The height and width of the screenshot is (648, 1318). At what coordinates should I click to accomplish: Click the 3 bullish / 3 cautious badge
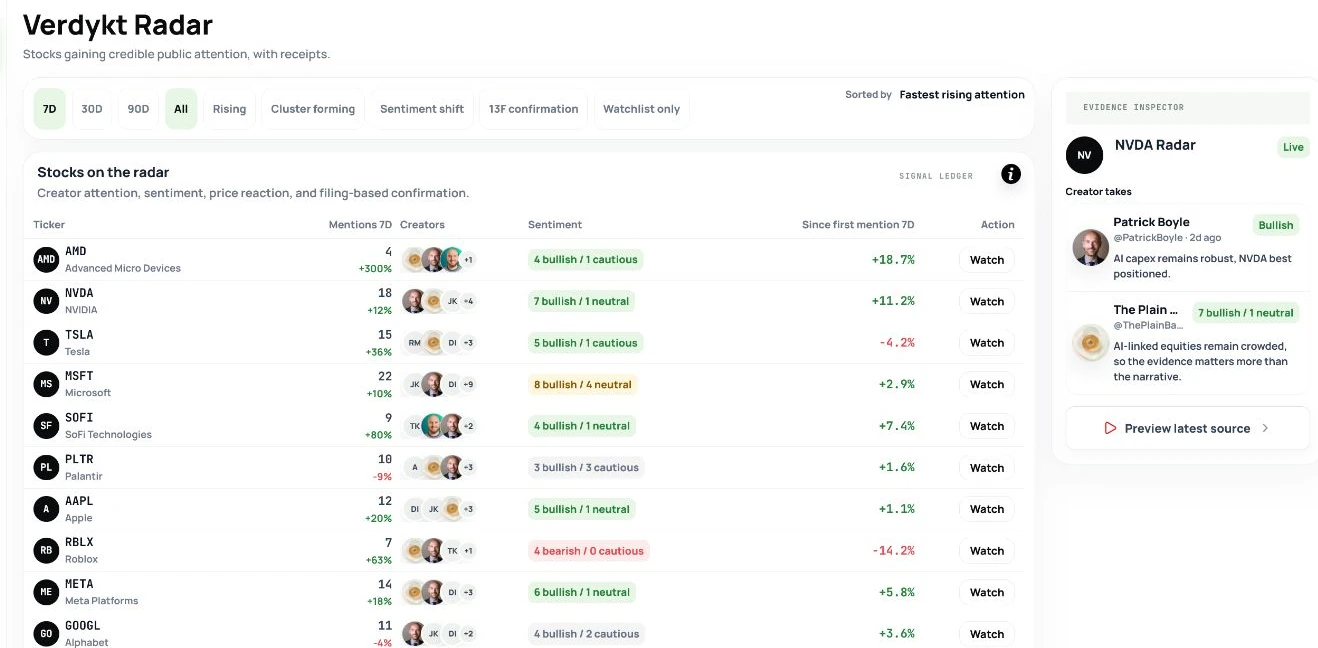585,468
